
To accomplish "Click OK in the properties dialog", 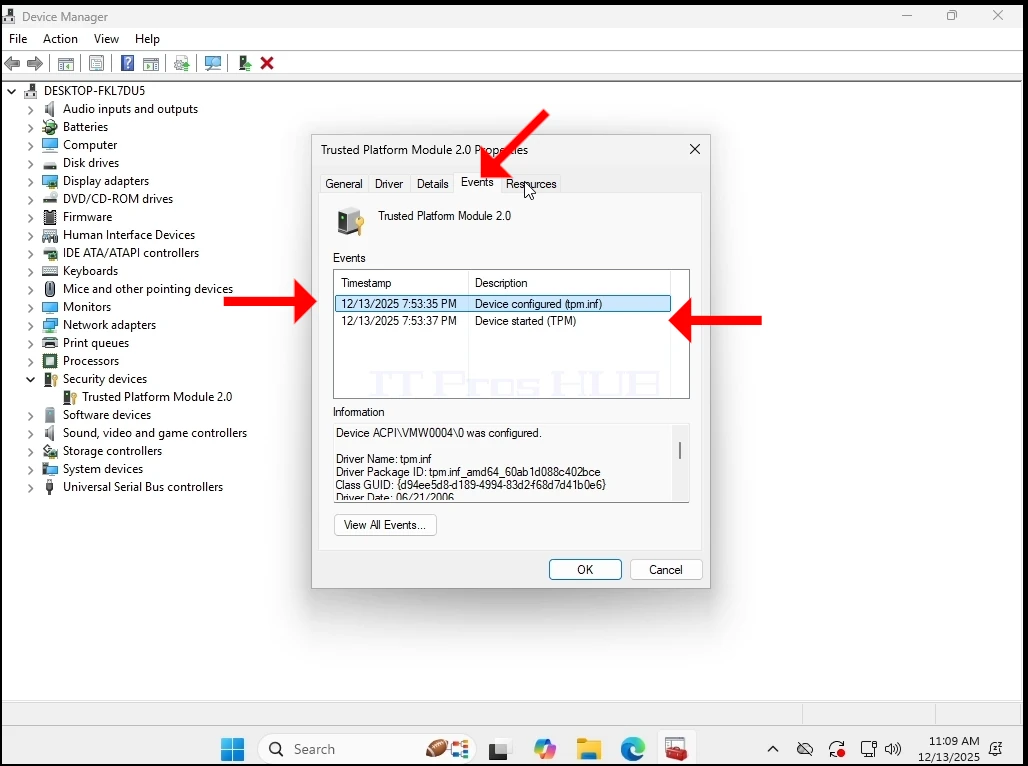I will click(585, 569).
